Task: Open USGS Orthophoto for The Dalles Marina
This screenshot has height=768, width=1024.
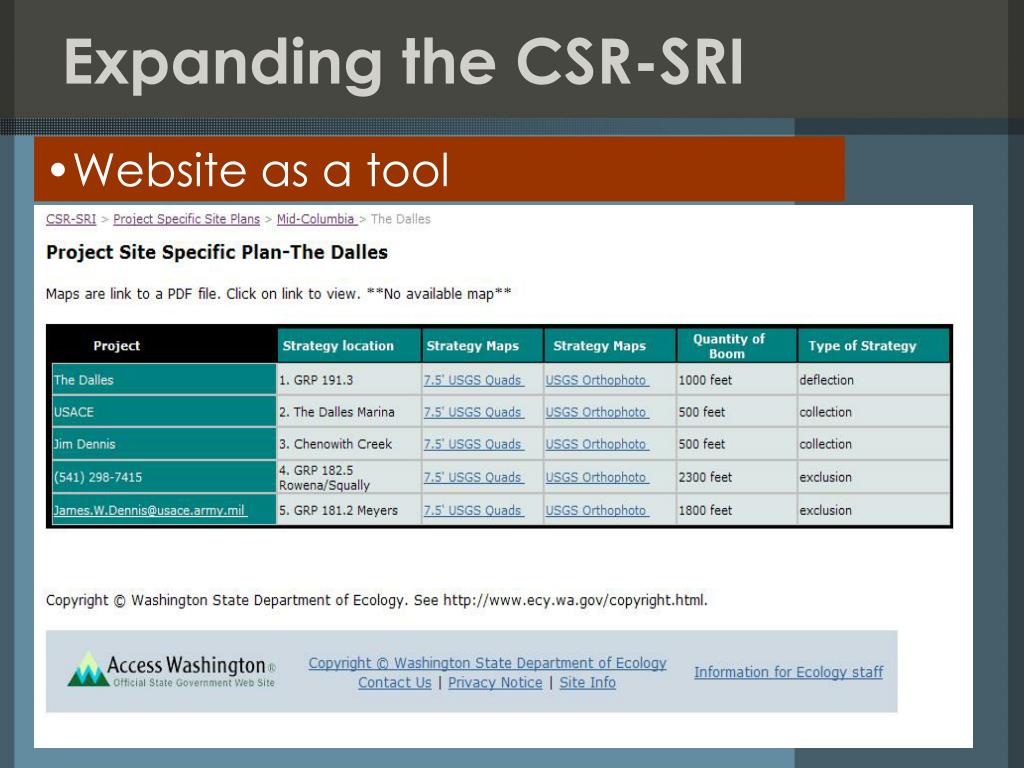Action: coord(597,412)
